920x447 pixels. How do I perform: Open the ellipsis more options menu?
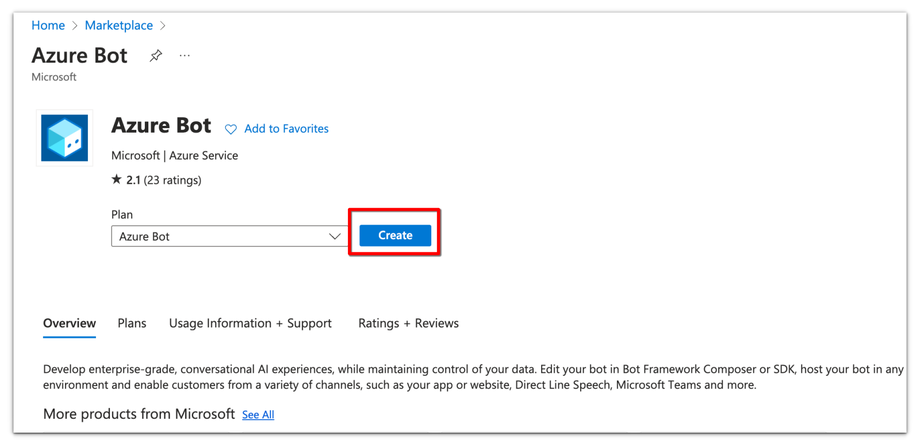185,56
